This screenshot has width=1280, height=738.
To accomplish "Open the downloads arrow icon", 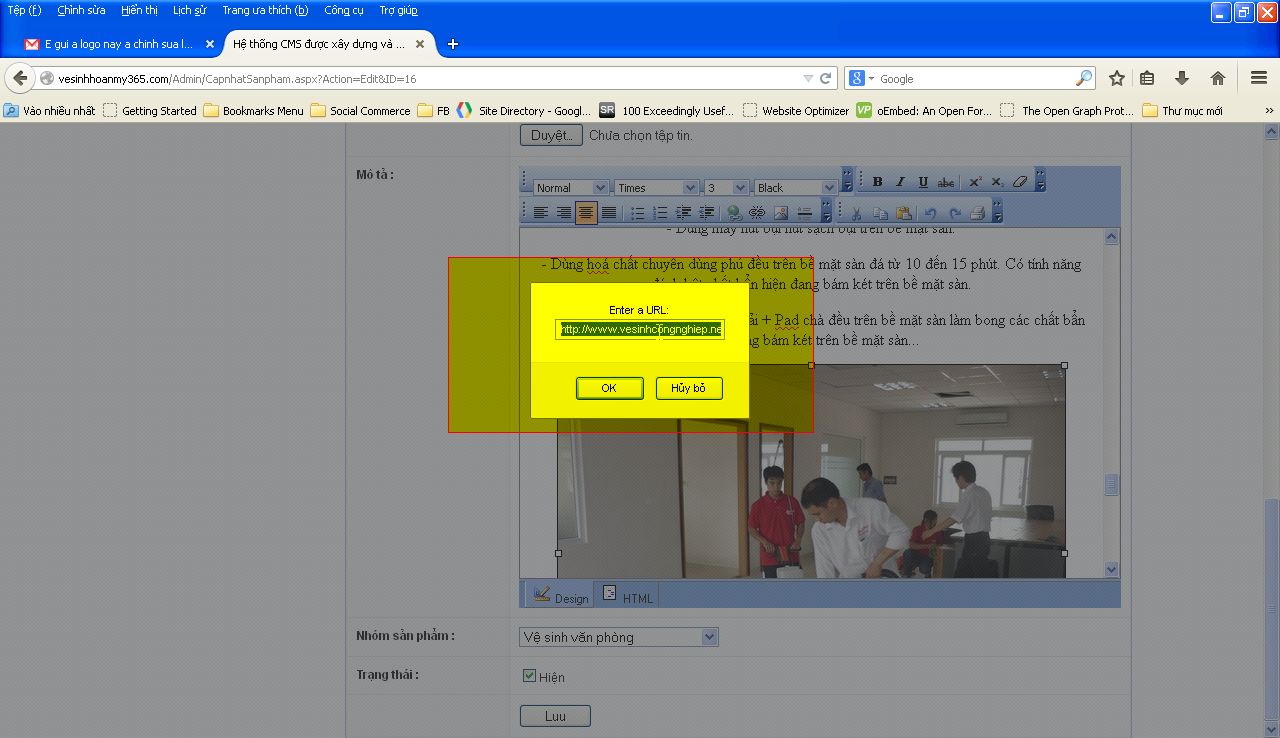I will tap(1182, 78).
